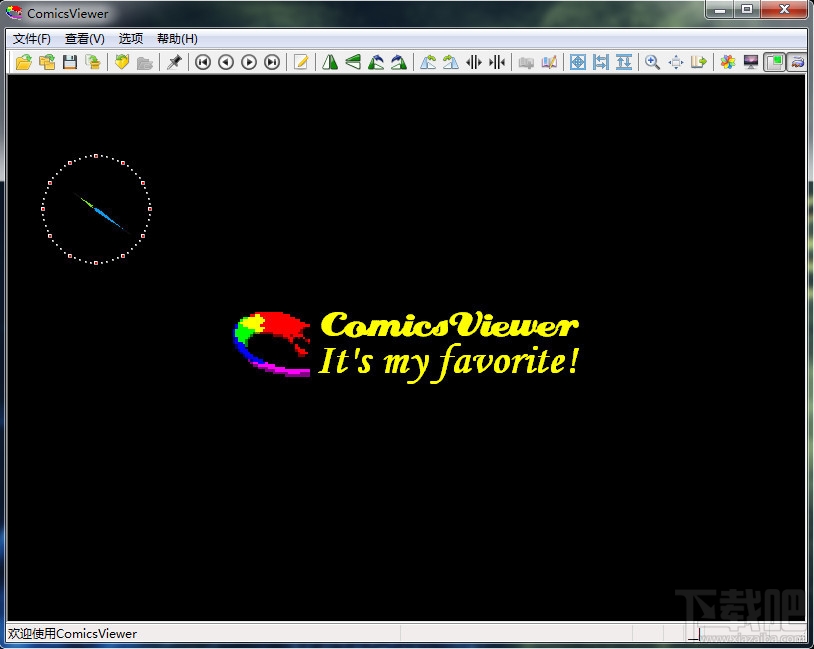The height and width of the screenshot is (649, 814).
Task: Click the pushpin icon
Action: point(174,62)
